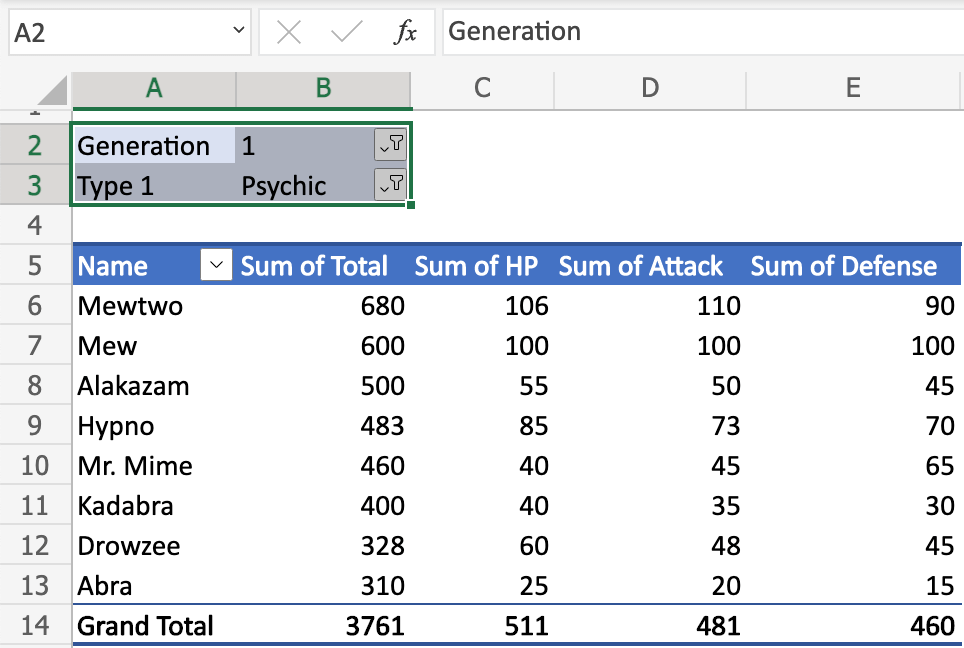Viewport: 964px width, 648px height.
Task: Select column C header
Action: point(482,89)
